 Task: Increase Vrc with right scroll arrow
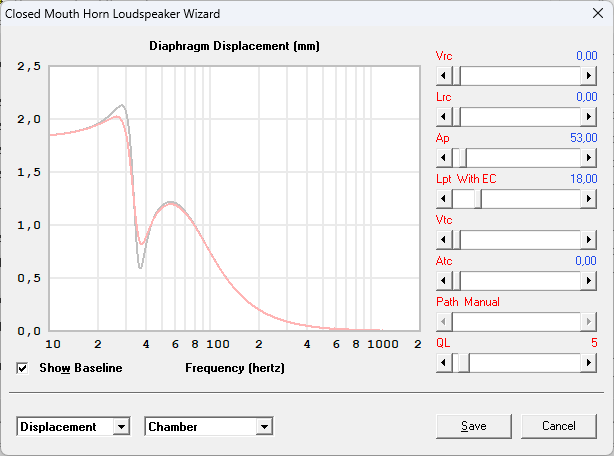[589, 76]
